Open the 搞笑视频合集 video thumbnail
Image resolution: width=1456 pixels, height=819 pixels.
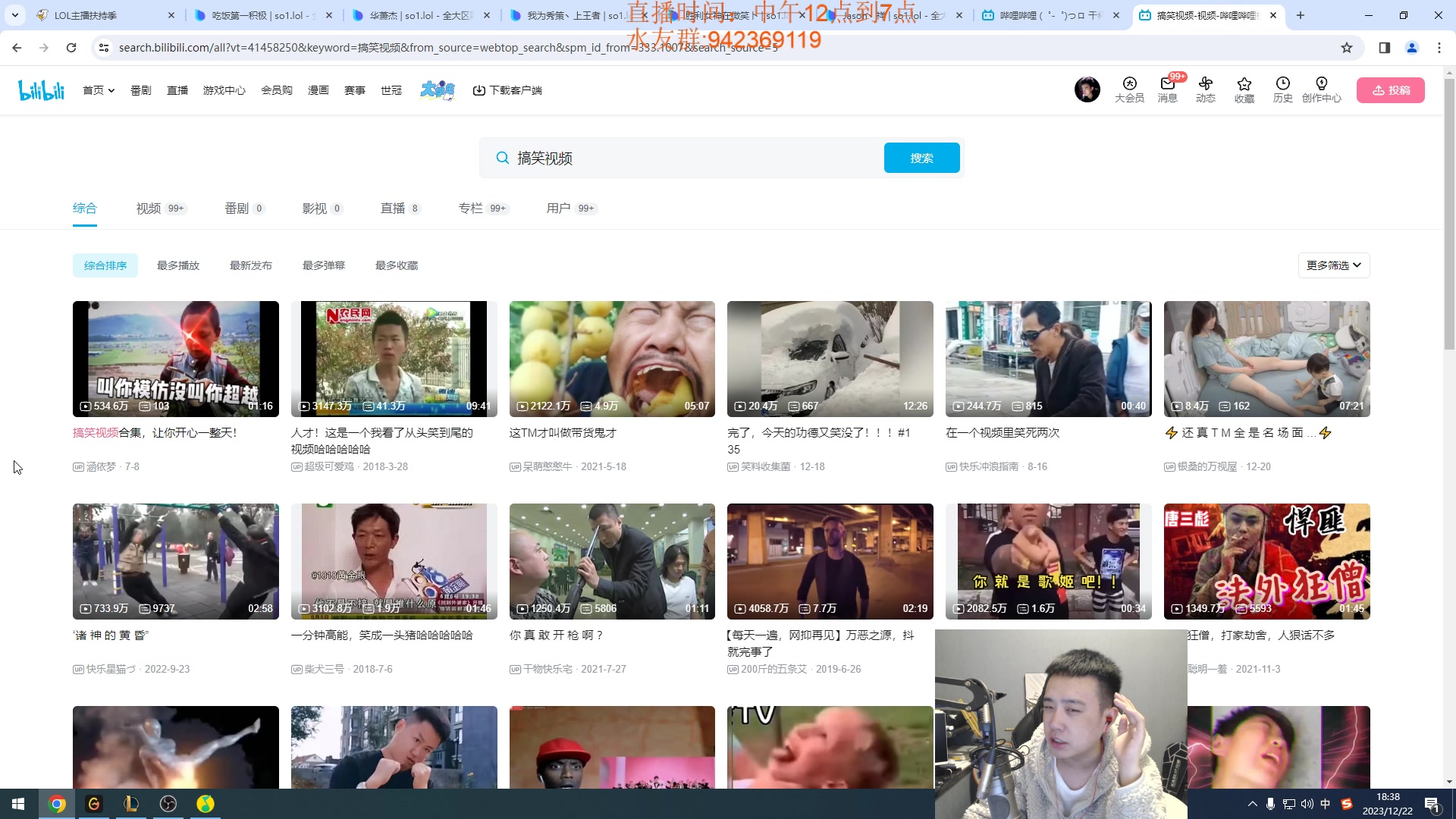pos(175,359)
